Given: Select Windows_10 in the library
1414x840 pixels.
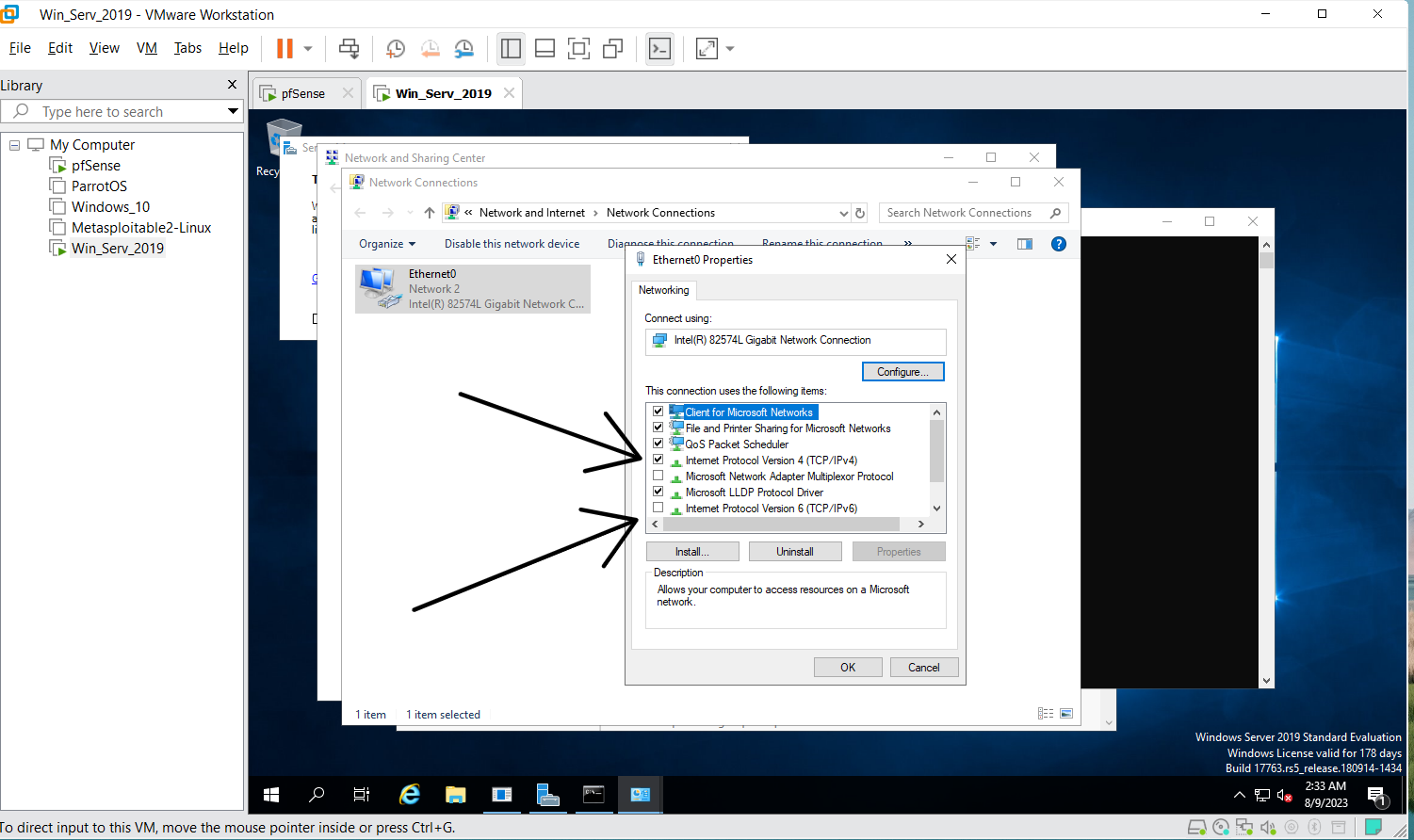Looking at the screenshot, I should [x=110, y=207].
